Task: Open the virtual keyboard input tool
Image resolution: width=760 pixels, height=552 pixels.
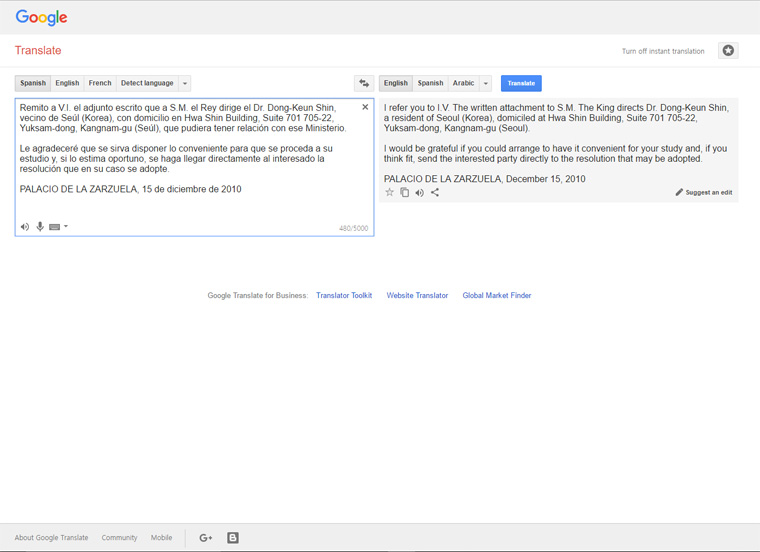Action: coord(54,227)
